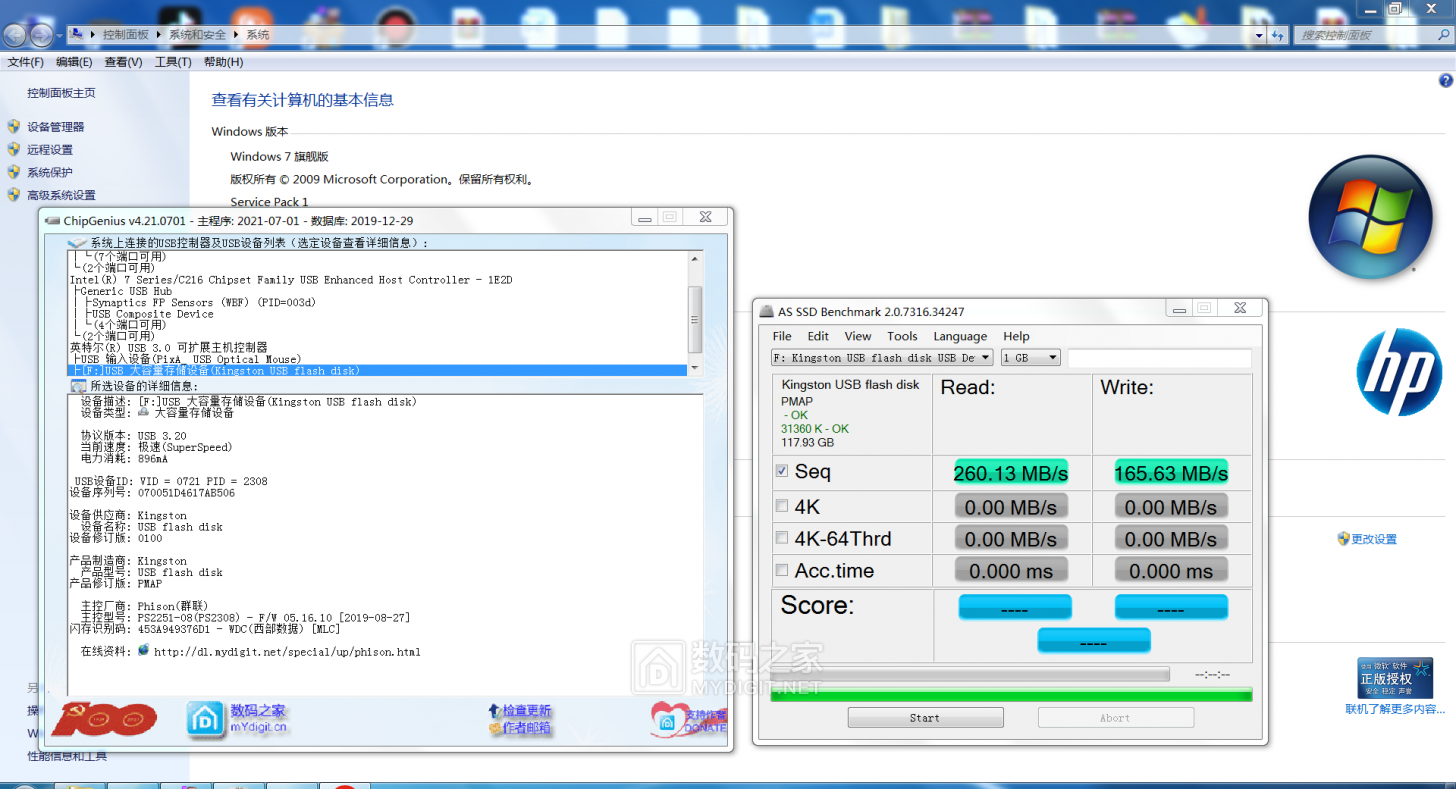Click the address bar refresh button
Viewport: 1456px width, 789px height.
coord(1277,35)
